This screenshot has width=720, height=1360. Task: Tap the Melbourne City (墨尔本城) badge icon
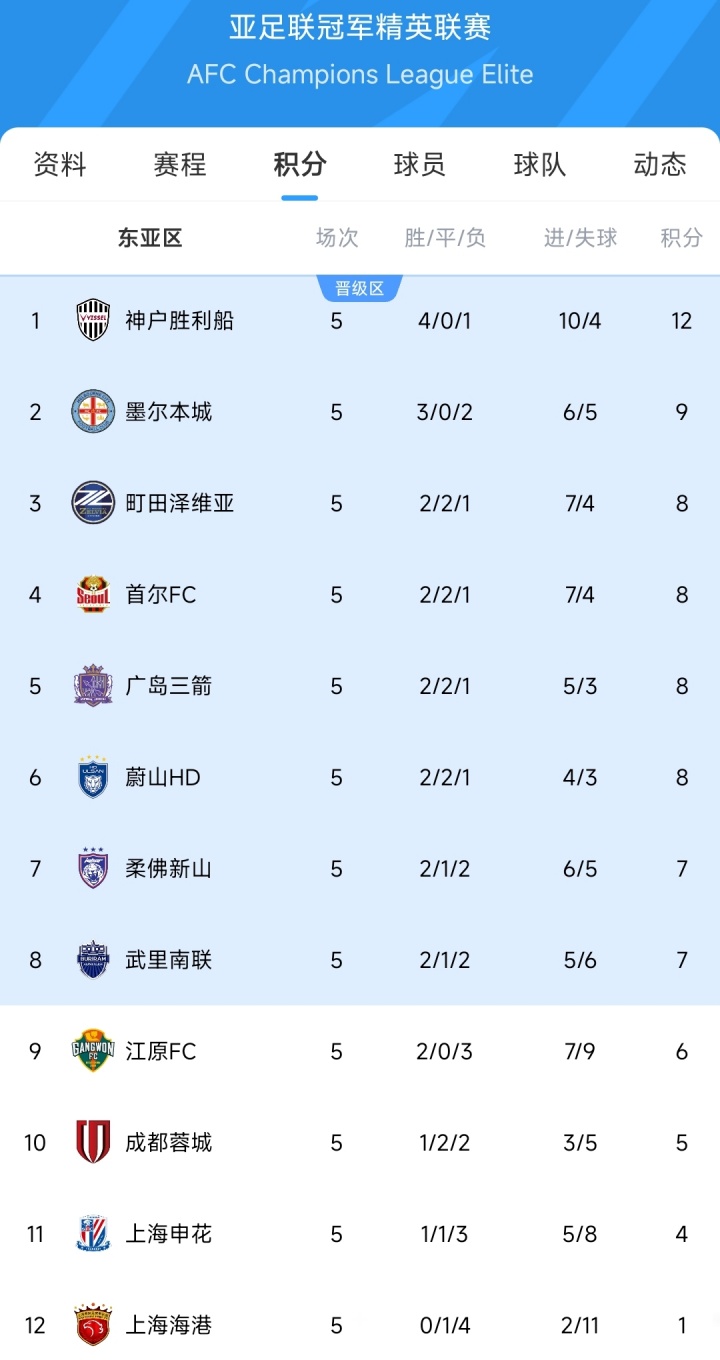click(93, 412)
